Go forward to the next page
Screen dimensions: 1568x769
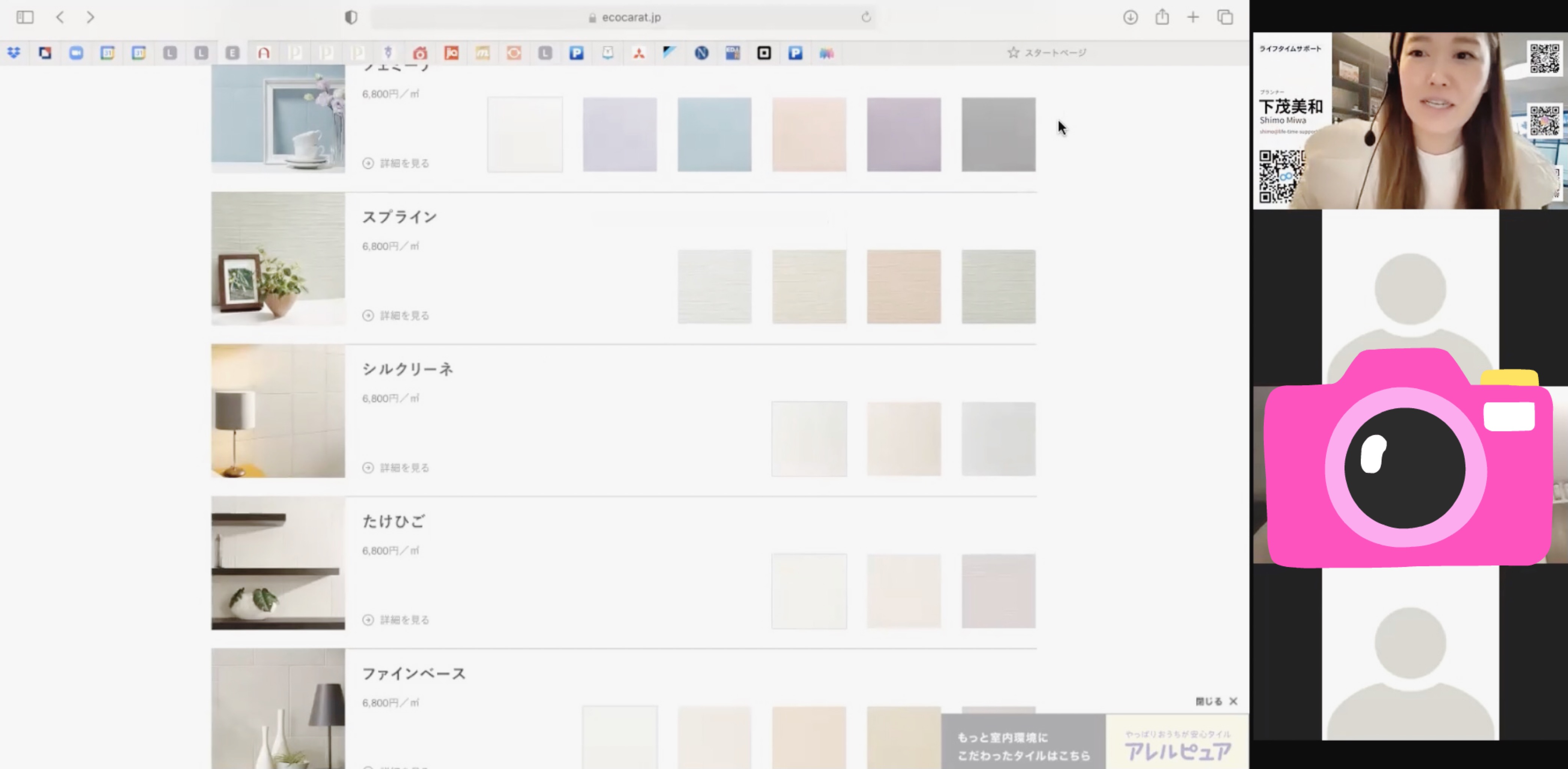coord(90,17)
